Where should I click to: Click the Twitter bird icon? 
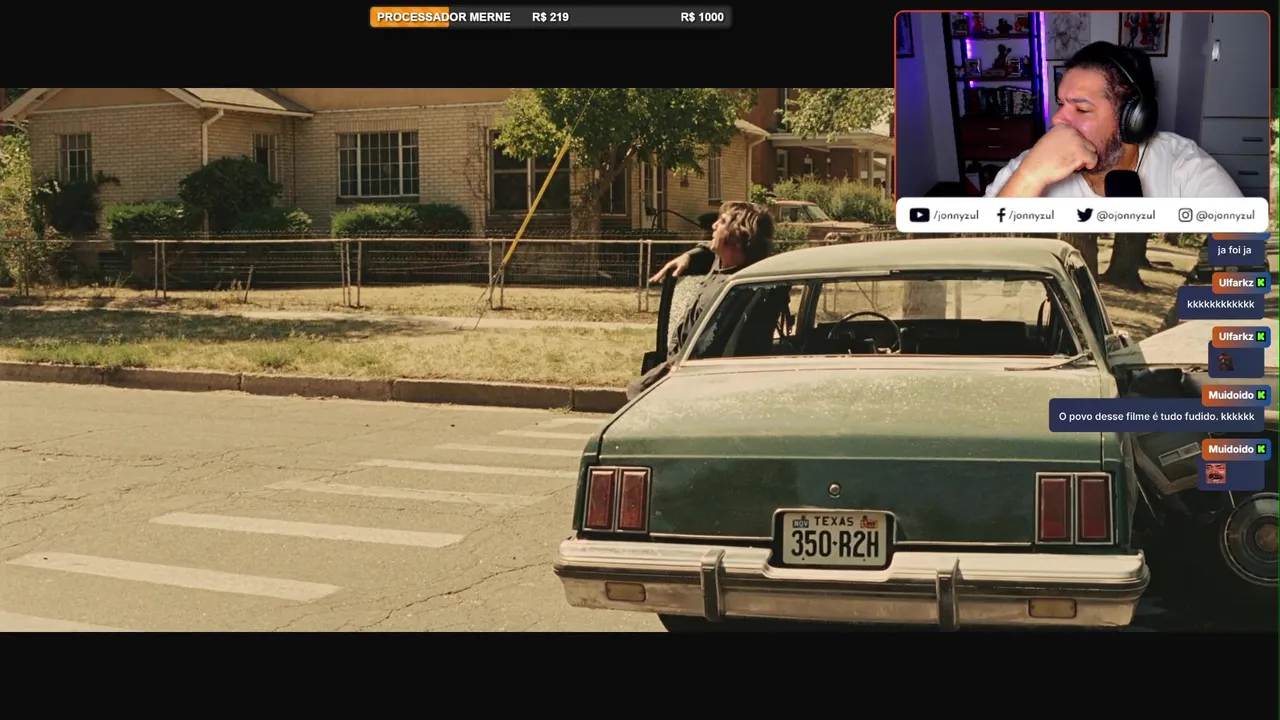(x=1084, y=215)
